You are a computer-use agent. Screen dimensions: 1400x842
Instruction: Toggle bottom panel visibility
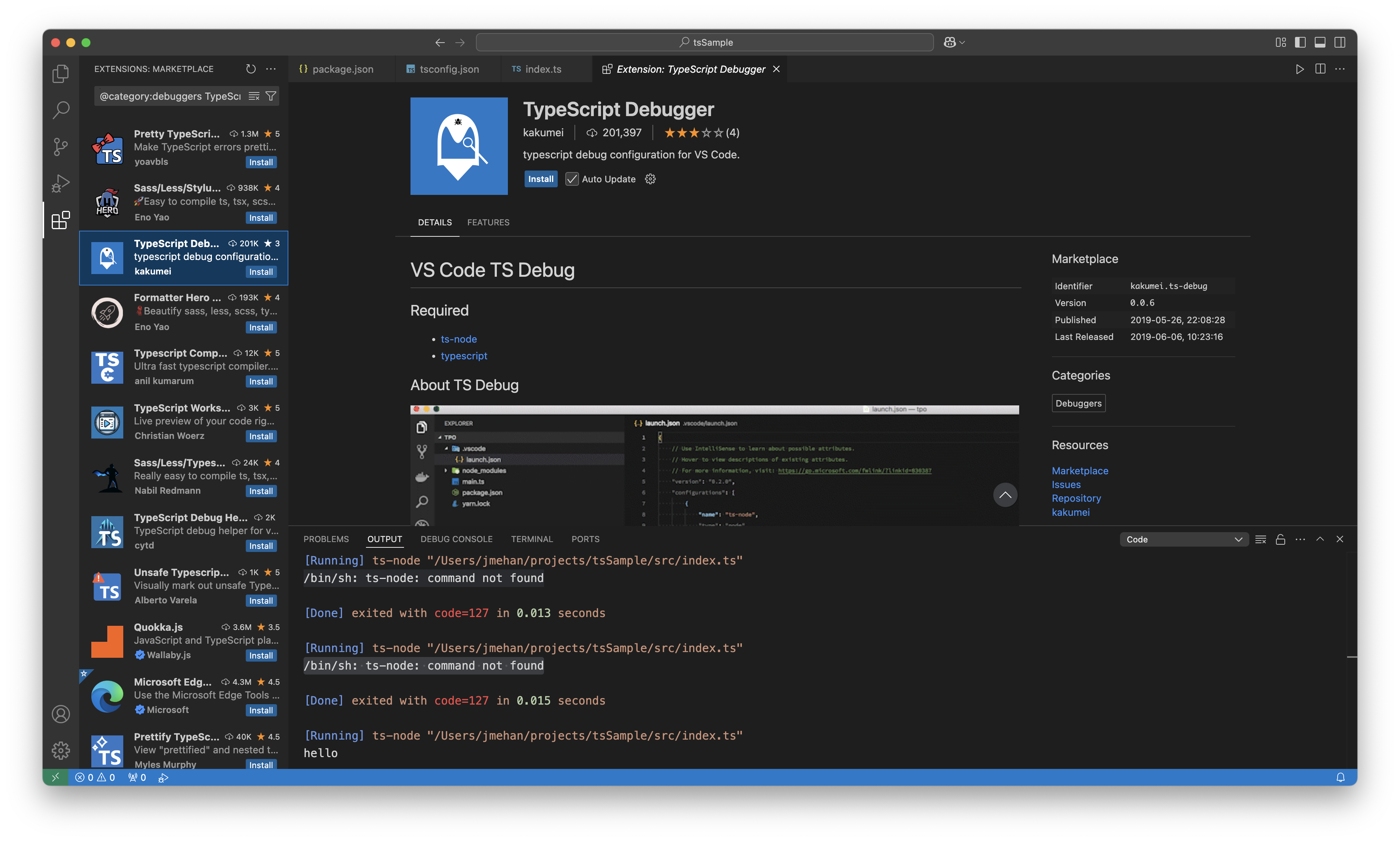tap(1320, 42)
